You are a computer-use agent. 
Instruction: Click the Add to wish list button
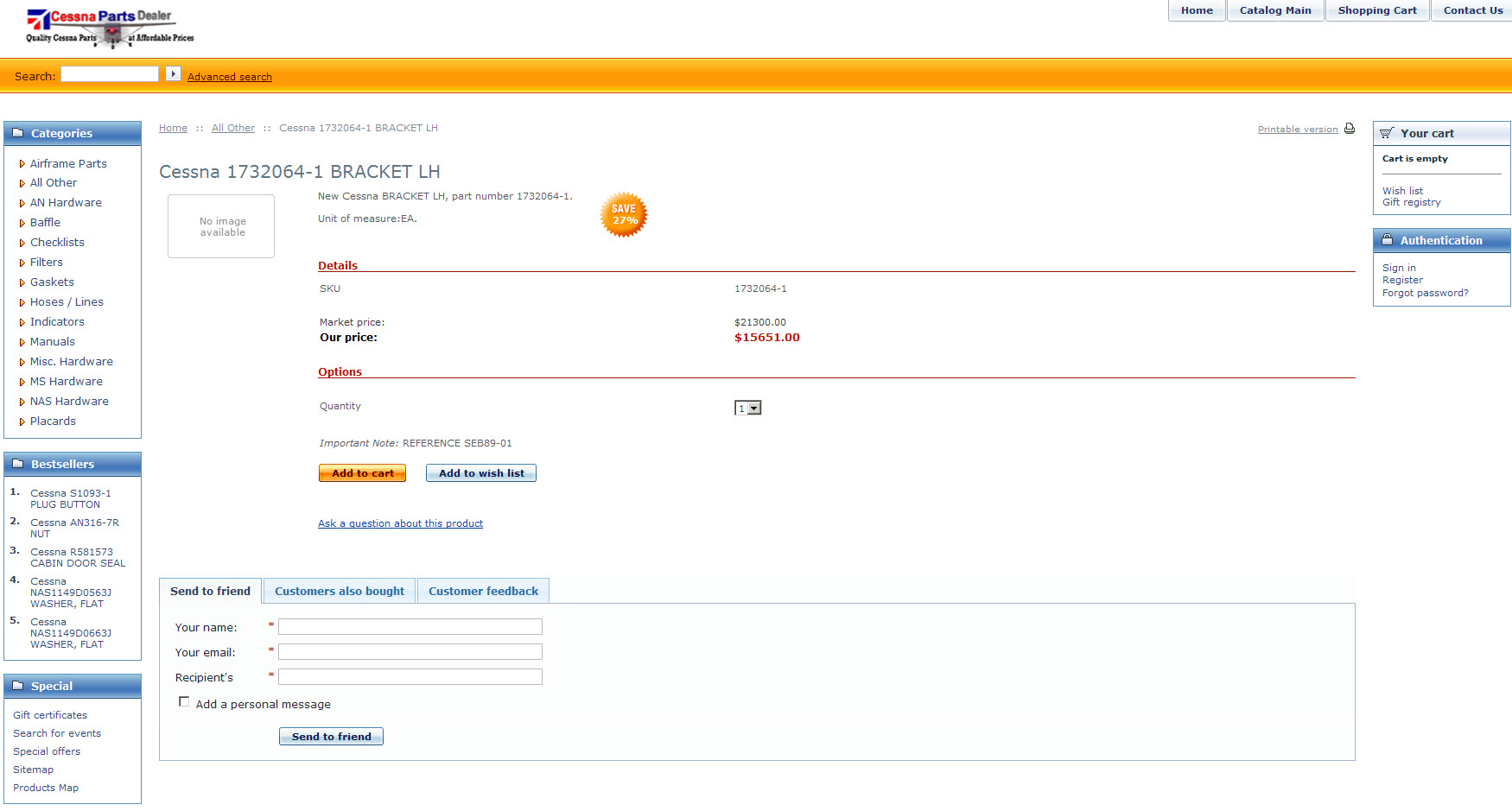480,473
